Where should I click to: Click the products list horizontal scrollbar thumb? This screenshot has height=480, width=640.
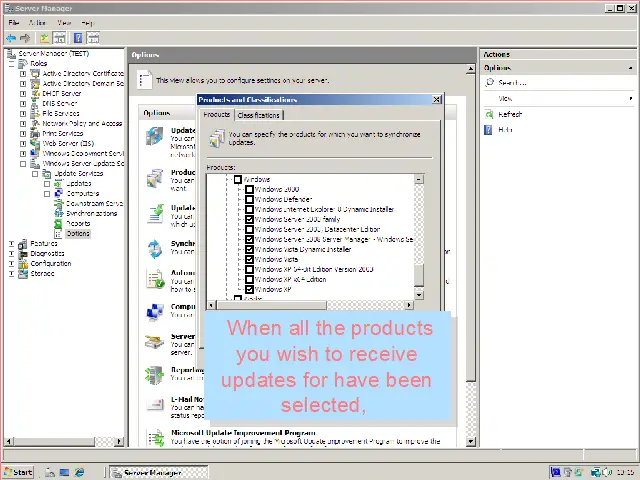[x=271, y=305]
